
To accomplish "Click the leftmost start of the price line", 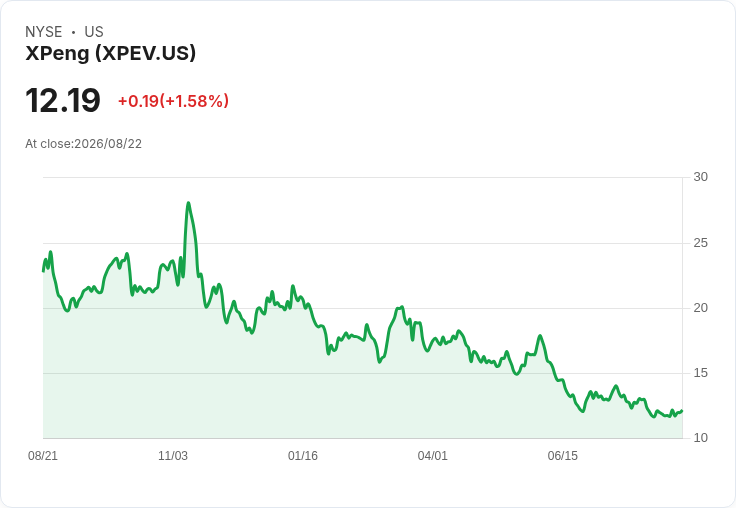I will 43,271.
